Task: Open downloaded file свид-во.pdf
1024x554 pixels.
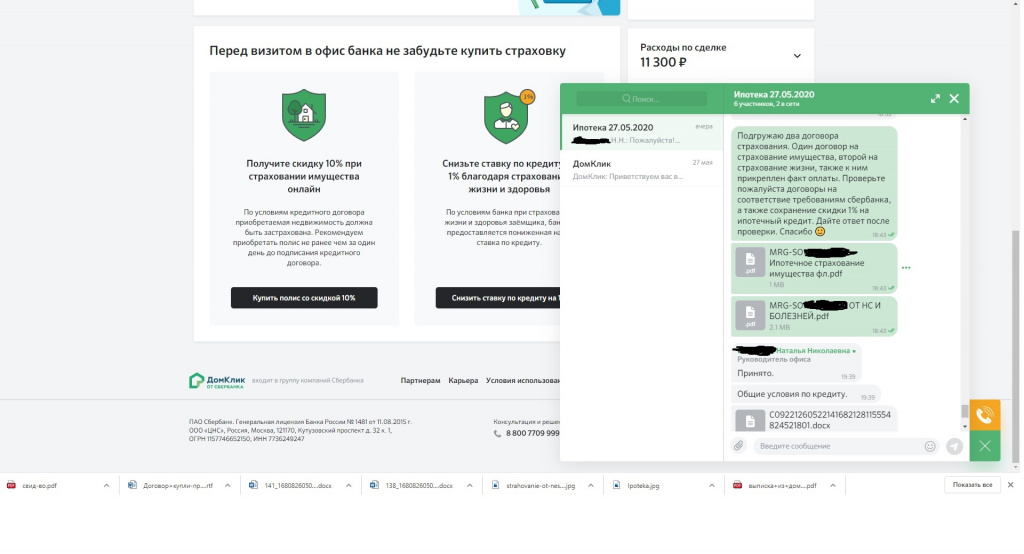Action: pos(39,485)
